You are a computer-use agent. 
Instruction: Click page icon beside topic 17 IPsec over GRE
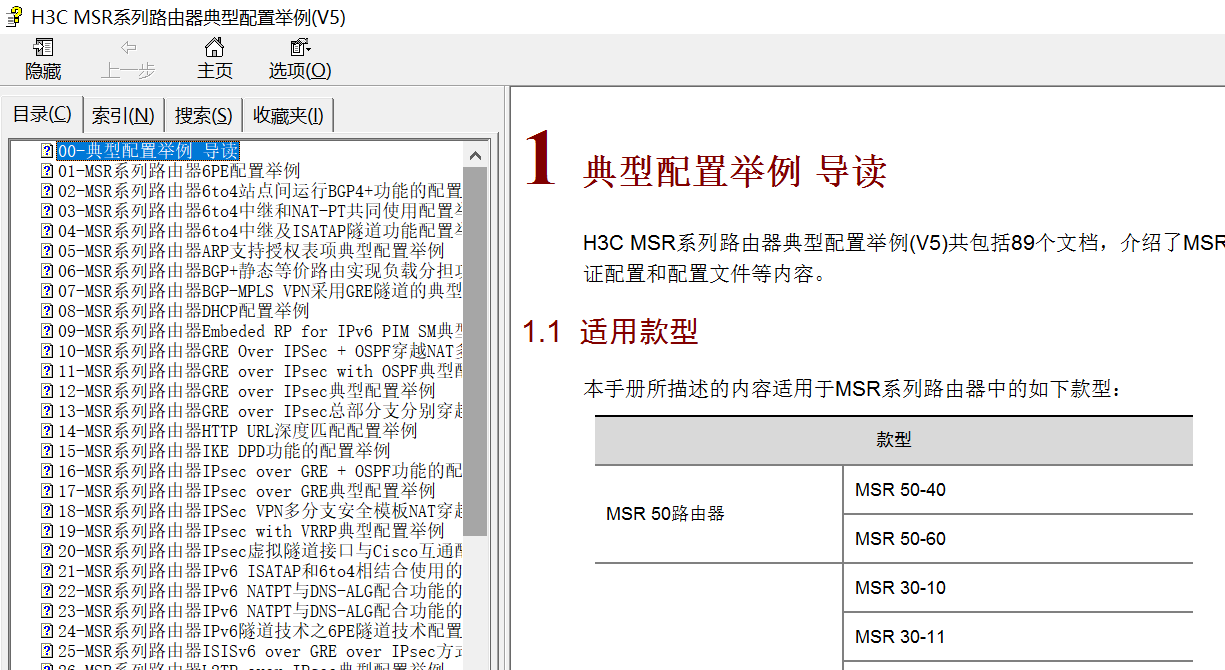click(47, 491)
